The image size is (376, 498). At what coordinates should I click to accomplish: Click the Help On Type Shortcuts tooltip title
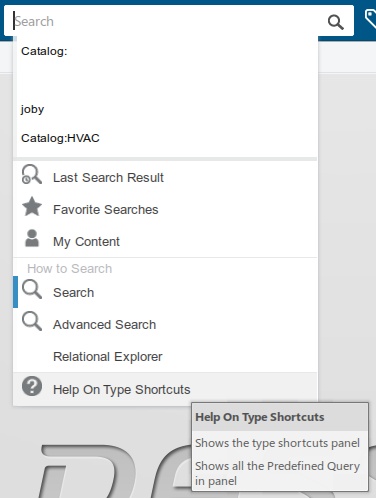(260, 417)
